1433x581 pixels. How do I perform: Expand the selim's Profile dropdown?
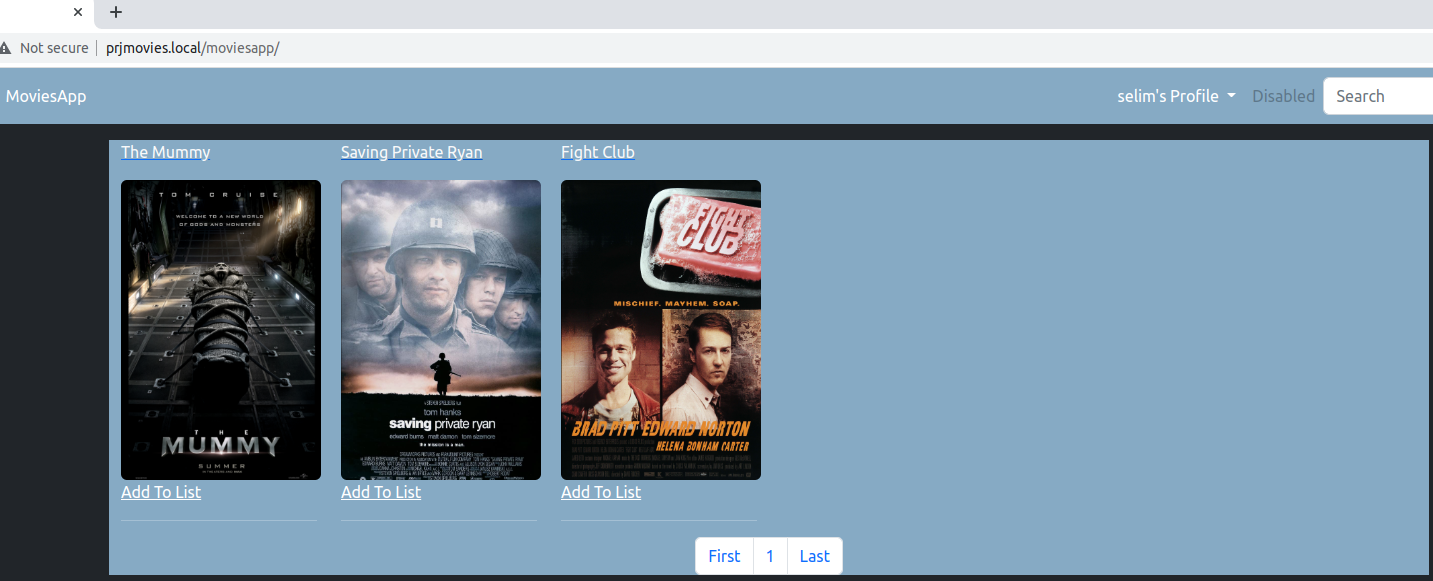(x=1177, y=96)
